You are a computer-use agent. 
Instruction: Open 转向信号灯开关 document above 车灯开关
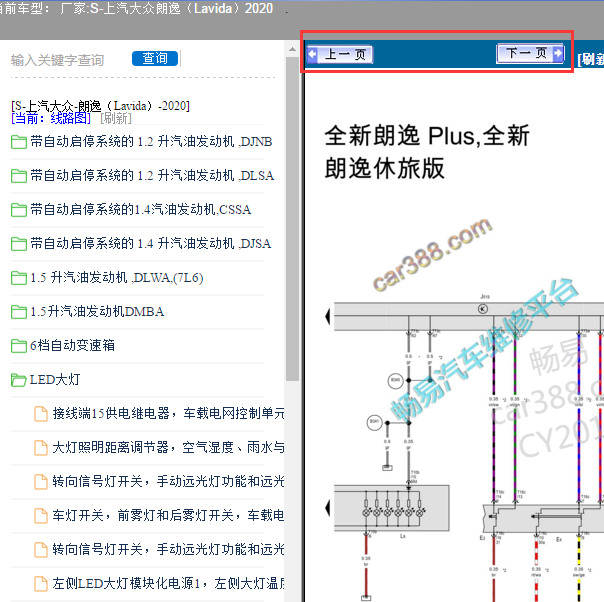pyautogui.click(x=168, y=481)
